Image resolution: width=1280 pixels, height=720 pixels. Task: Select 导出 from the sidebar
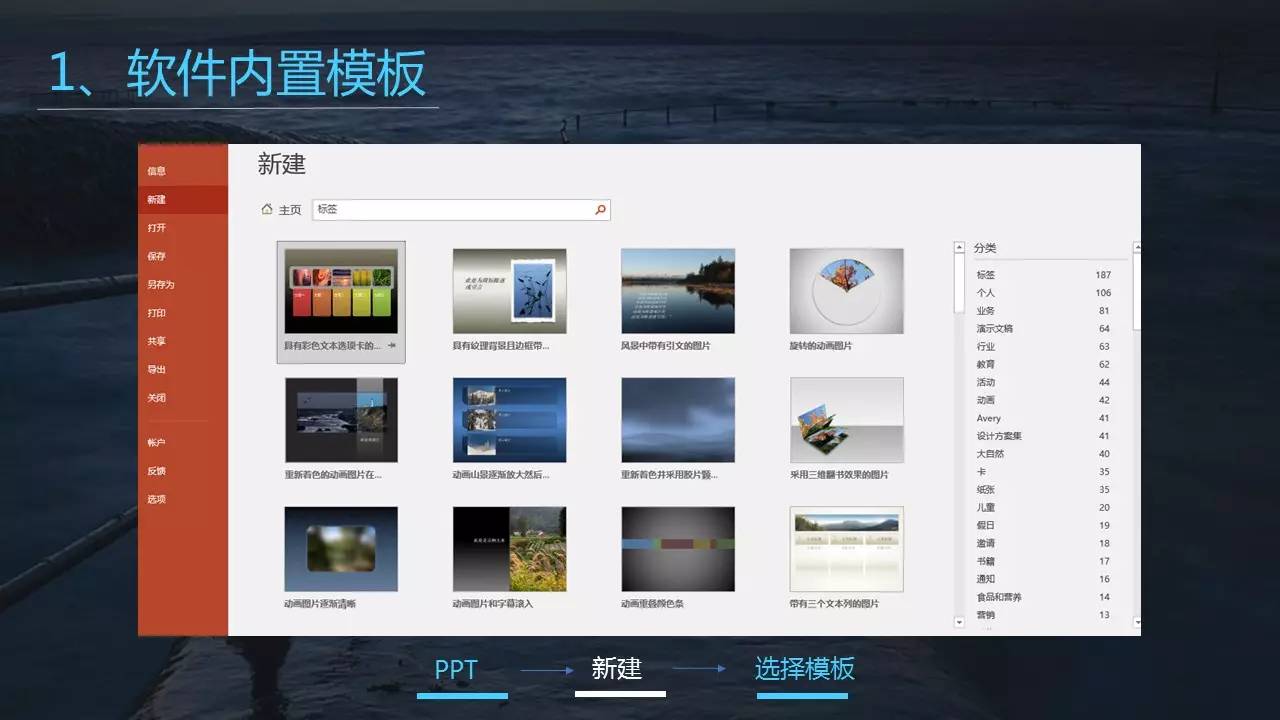coord(160,369)
